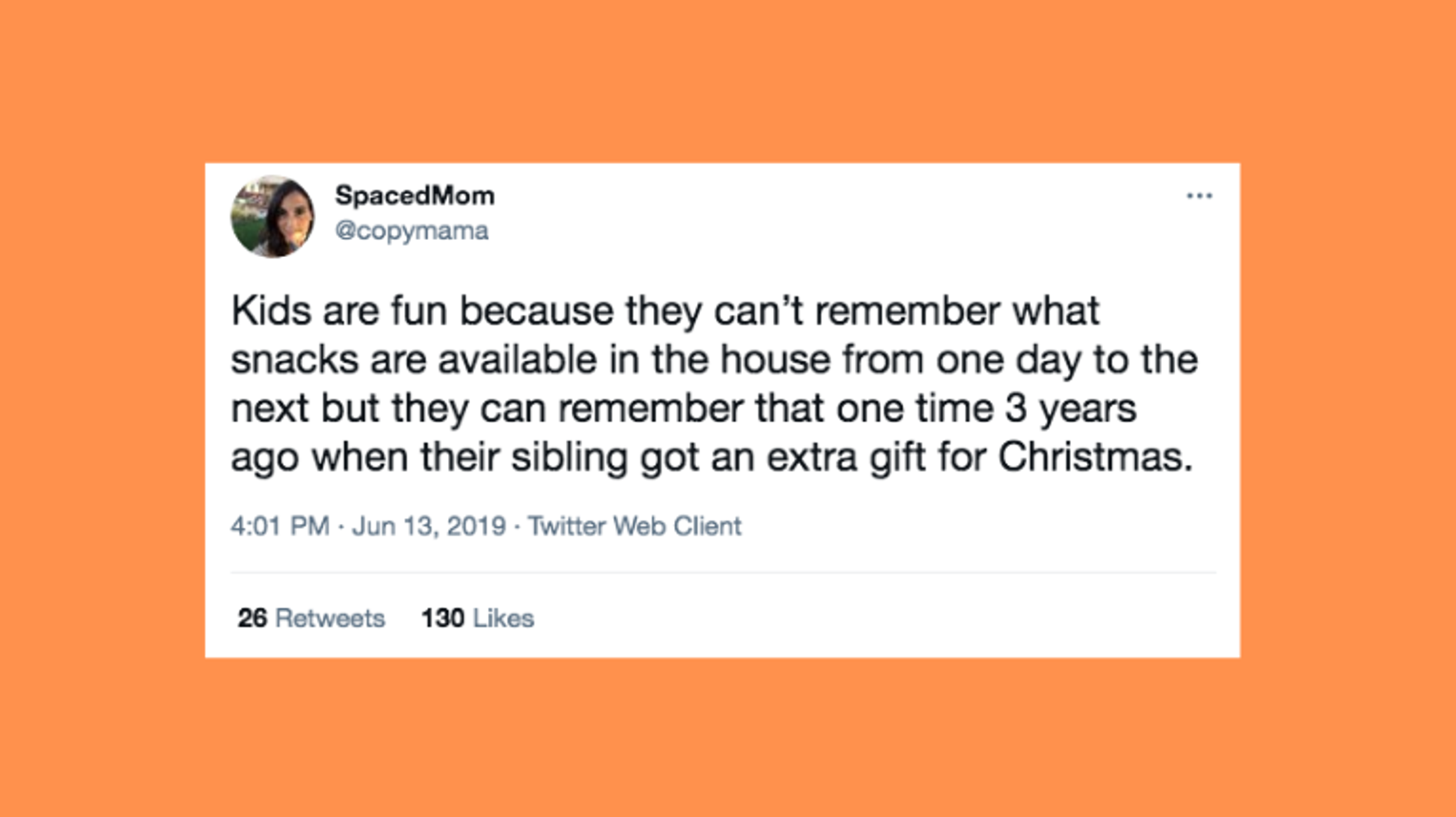
Task: Click the bold 26 retweet count
Action: [x=252, y=618]
